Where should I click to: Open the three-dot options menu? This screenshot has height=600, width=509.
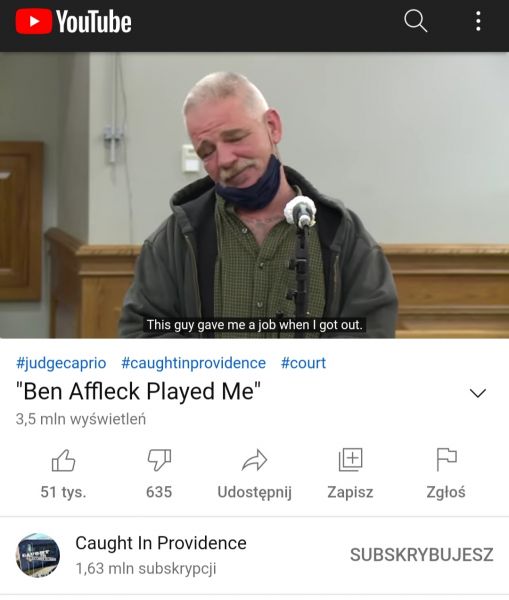(478, 21)
